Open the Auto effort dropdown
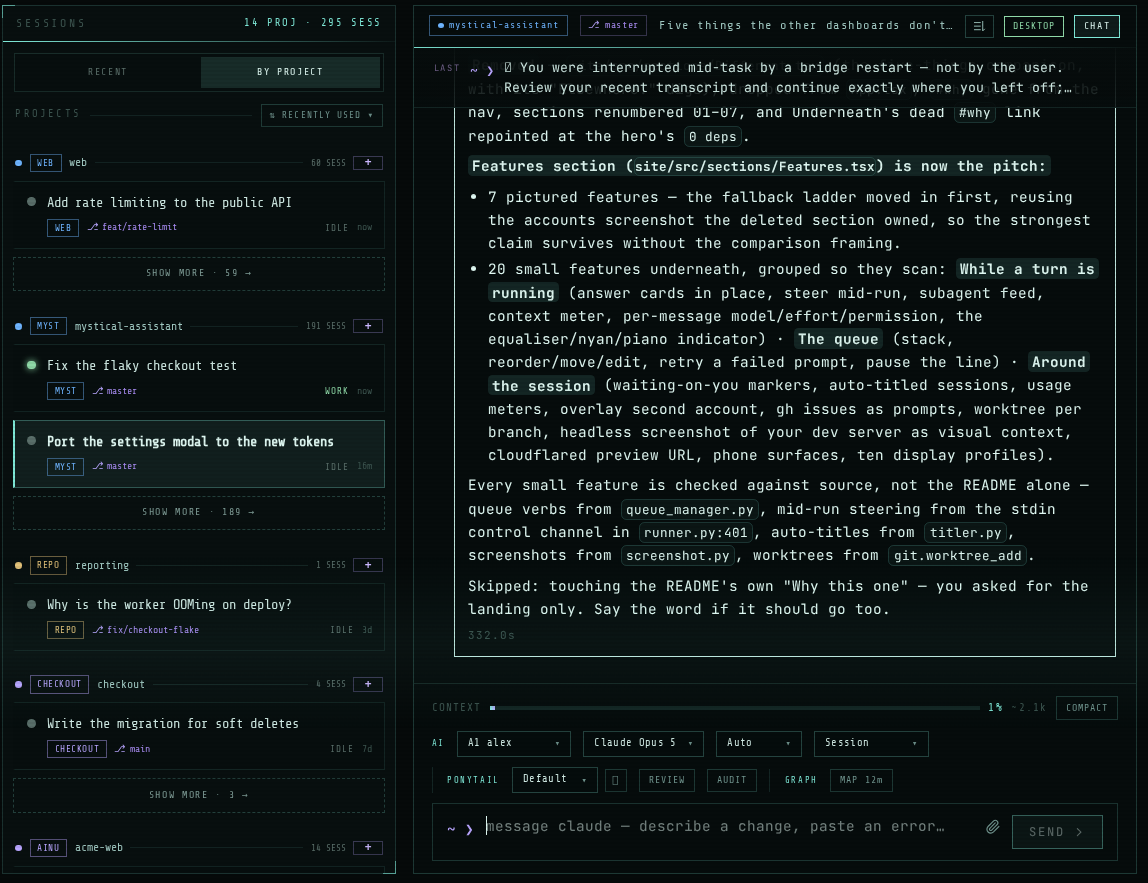The image size is (1148, 883). coord(758,743)
